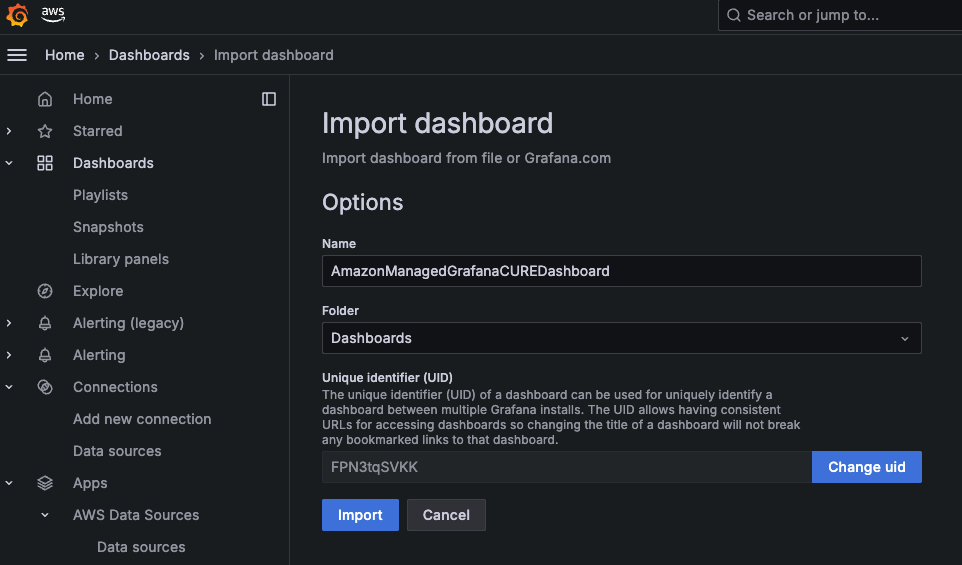Collapse the Dashboards section chevron

point(9,163)
